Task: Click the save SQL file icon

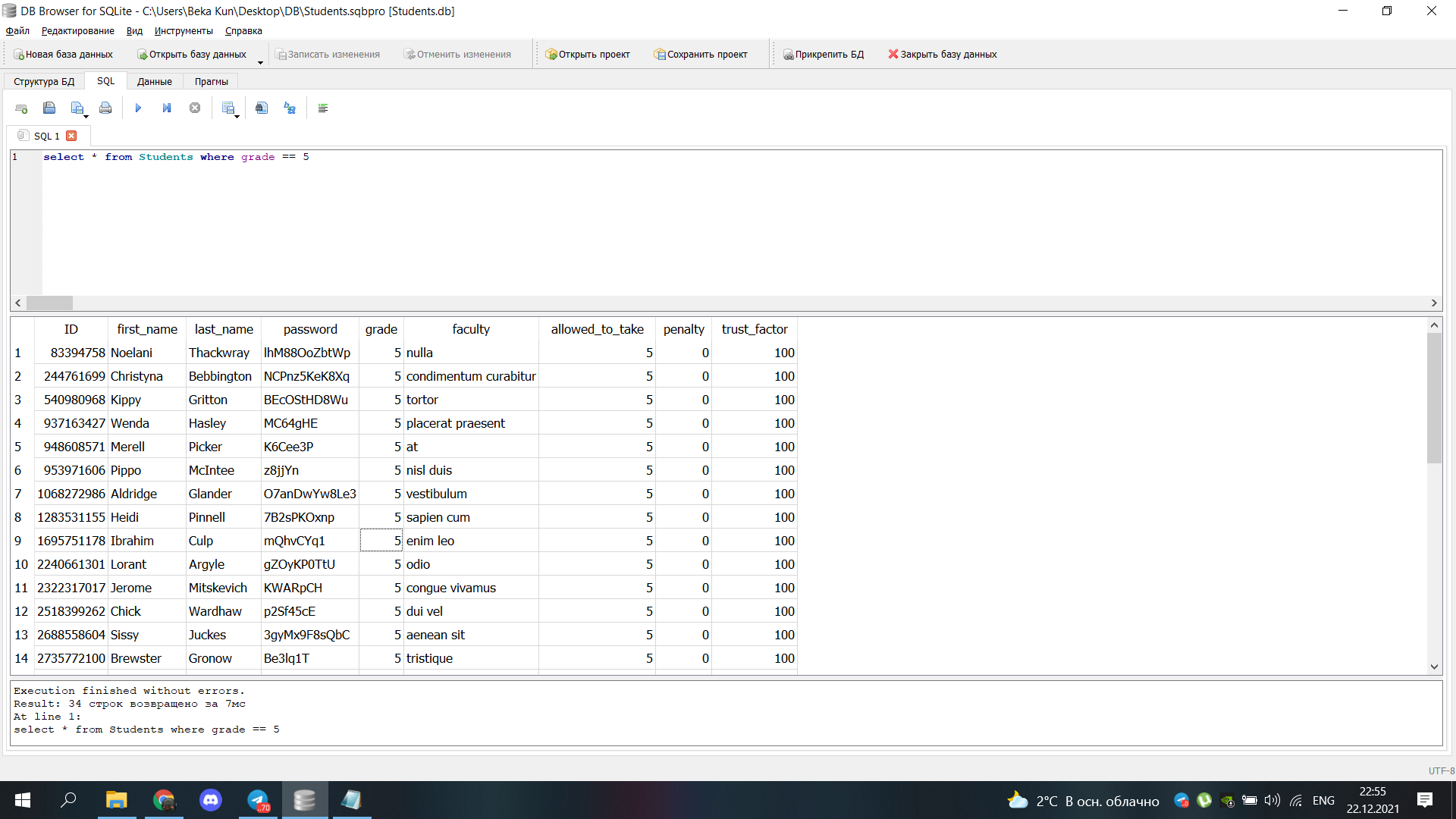Action: pos(77,108)
